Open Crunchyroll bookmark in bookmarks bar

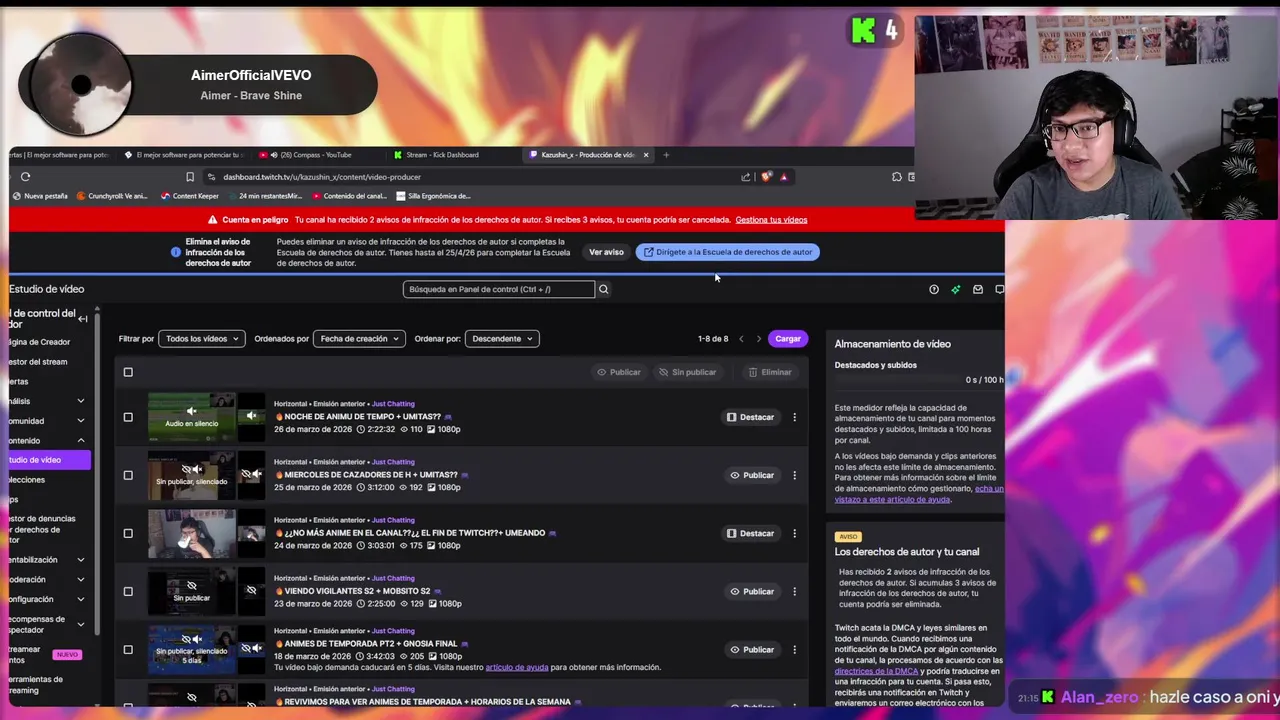pyautogui.click(x=112, y=196)
